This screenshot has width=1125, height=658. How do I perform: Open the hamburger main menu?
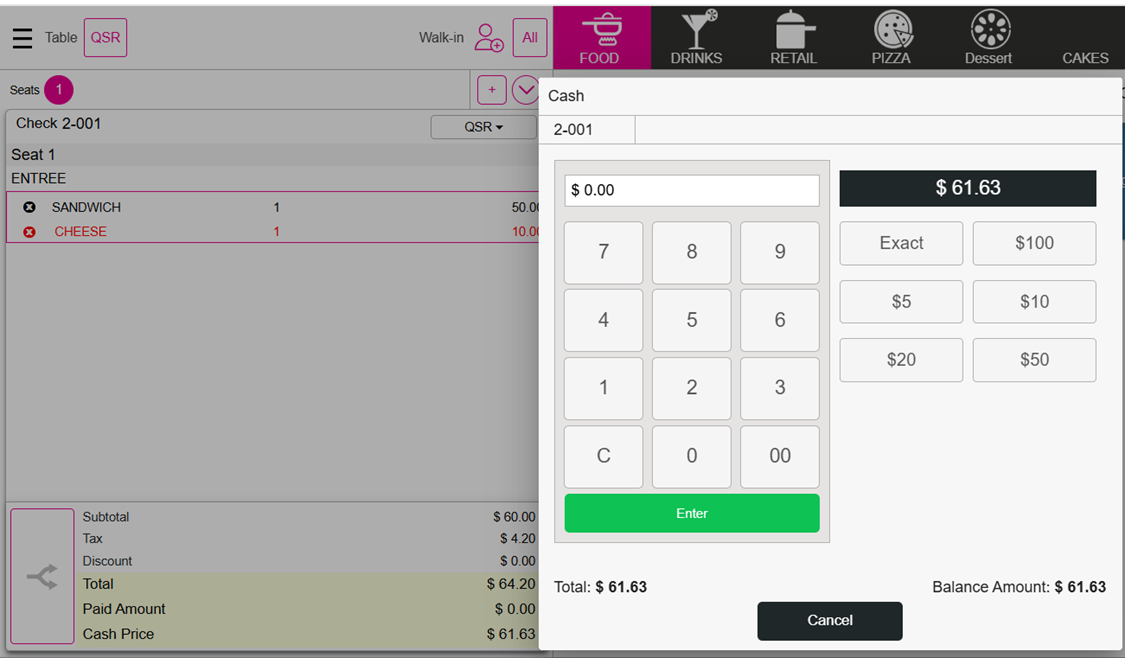22,38
